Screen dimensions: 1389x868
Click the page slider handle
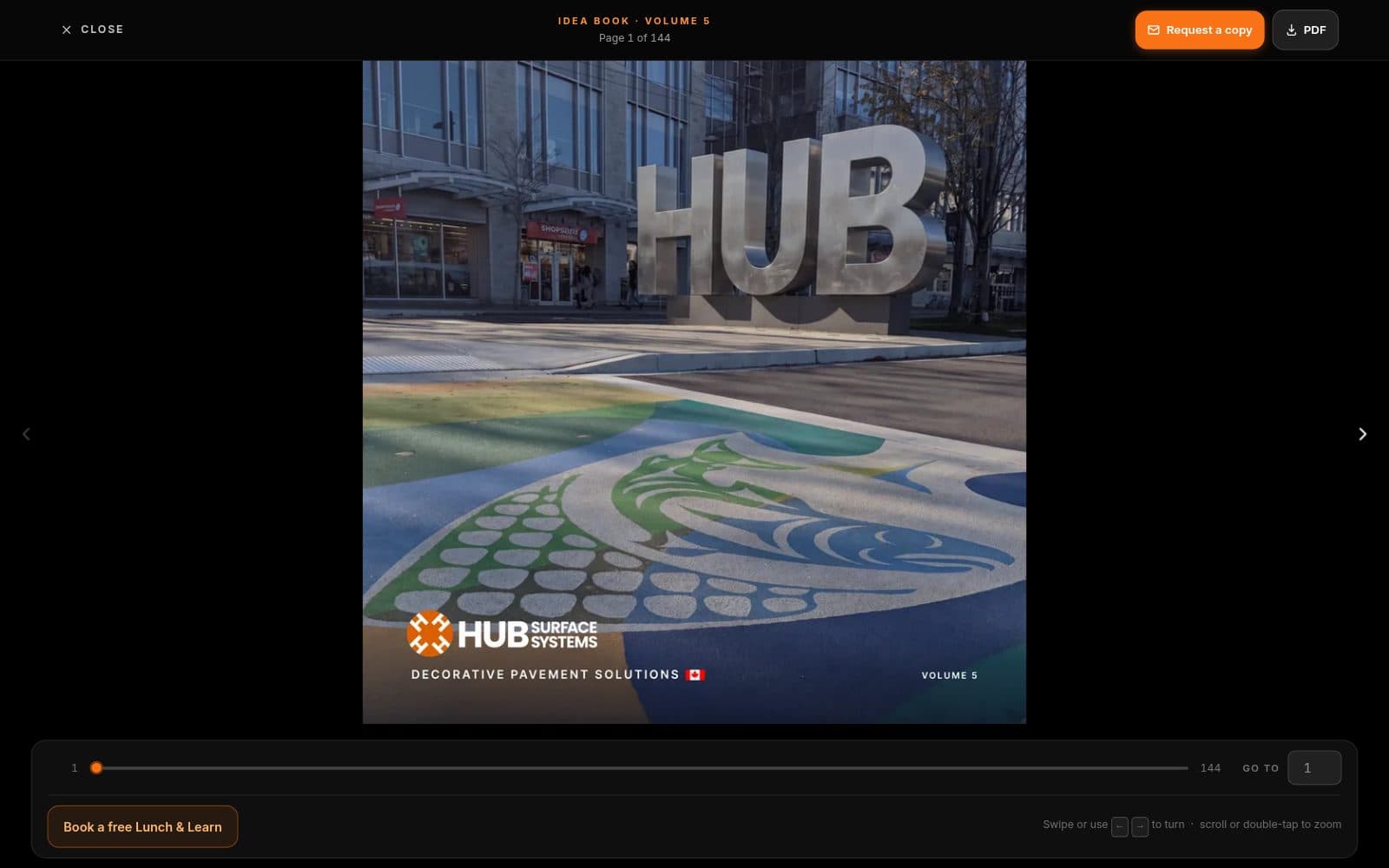(96, 767)
